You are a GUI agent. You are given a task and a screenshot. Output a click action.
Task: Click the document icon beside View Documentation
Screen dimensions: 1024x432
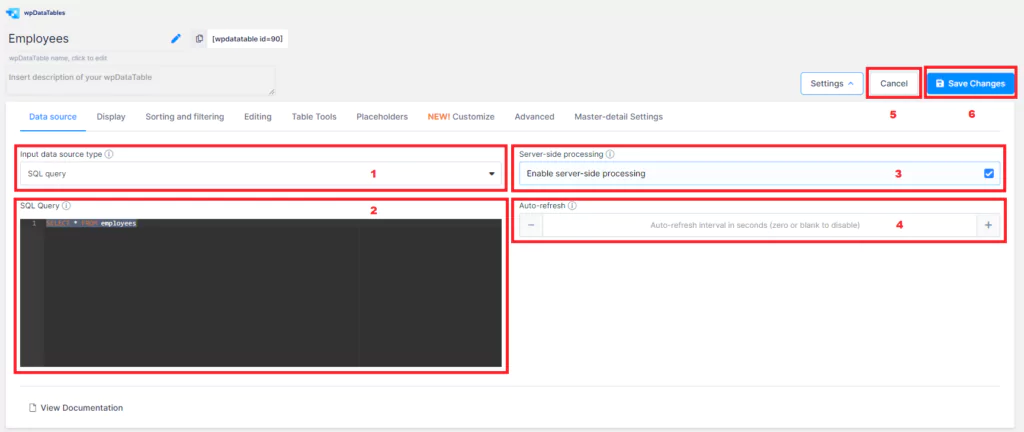click(32, 408)
